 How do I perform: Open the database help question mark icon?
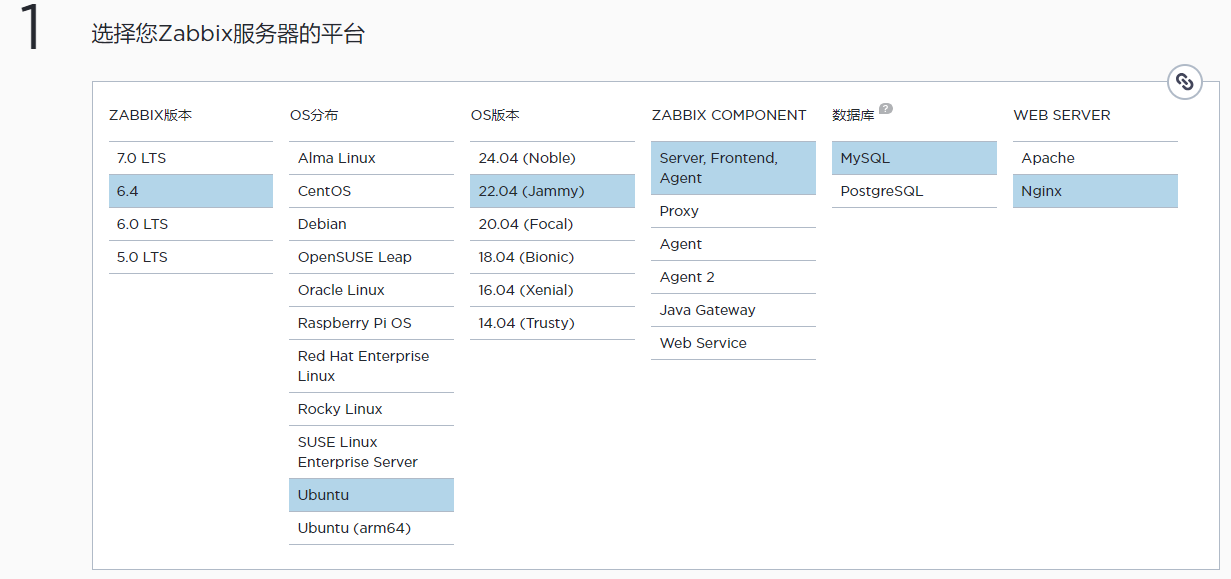tap(886, 109)
